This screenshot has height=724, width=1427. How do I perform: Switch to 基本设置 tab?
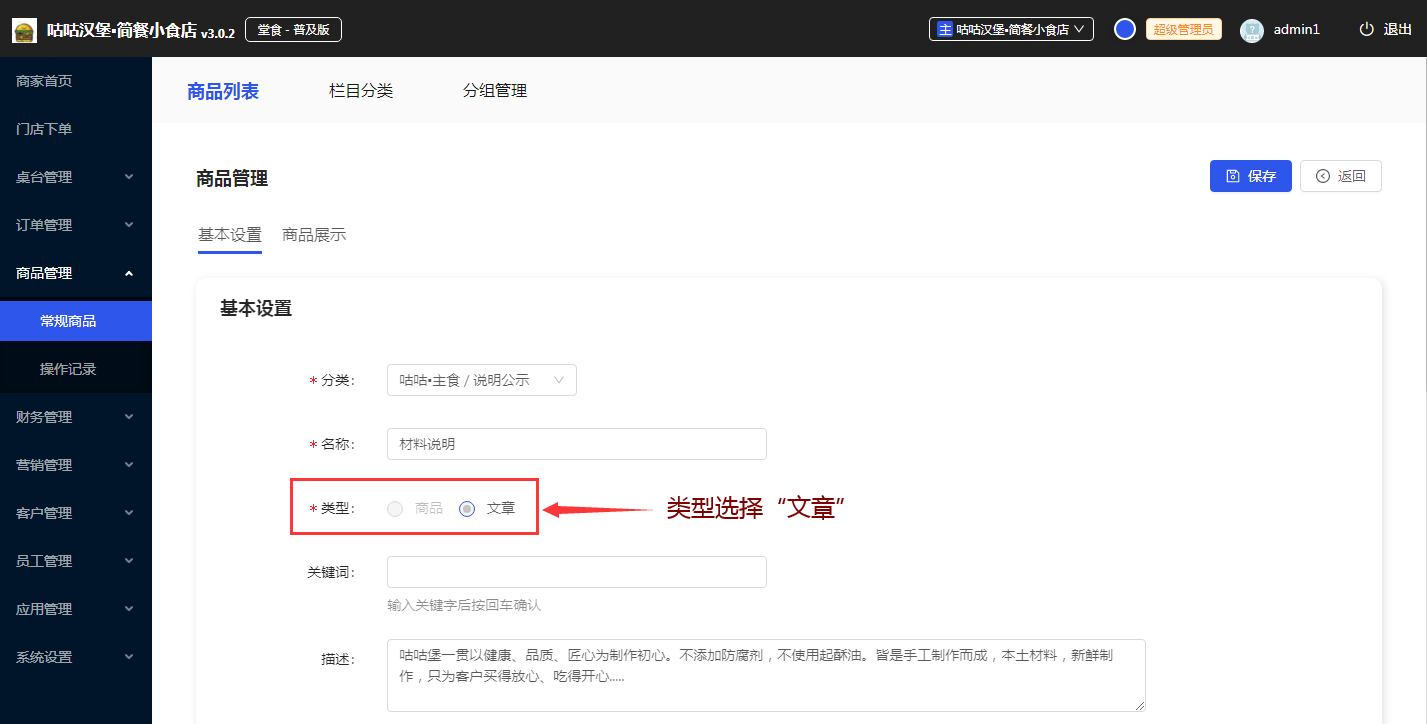[x=230, y=235]
